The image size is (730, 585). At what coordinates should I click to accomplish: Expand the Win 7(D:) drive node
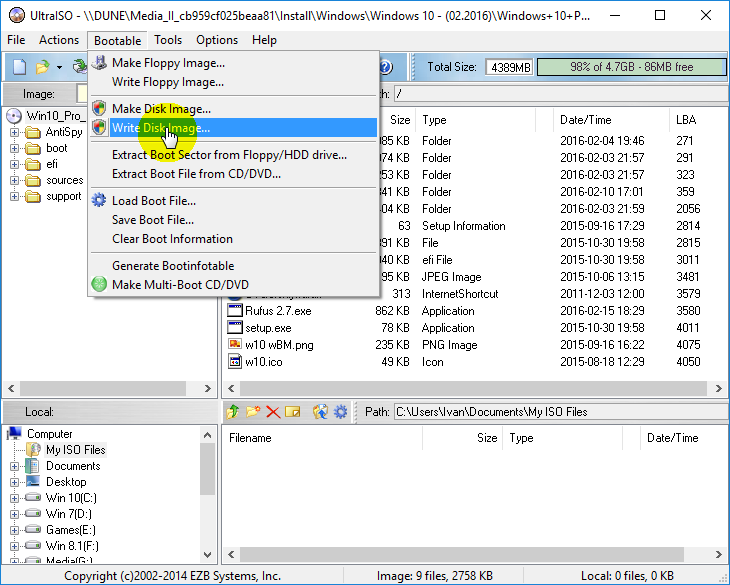[x=14, y=514]
